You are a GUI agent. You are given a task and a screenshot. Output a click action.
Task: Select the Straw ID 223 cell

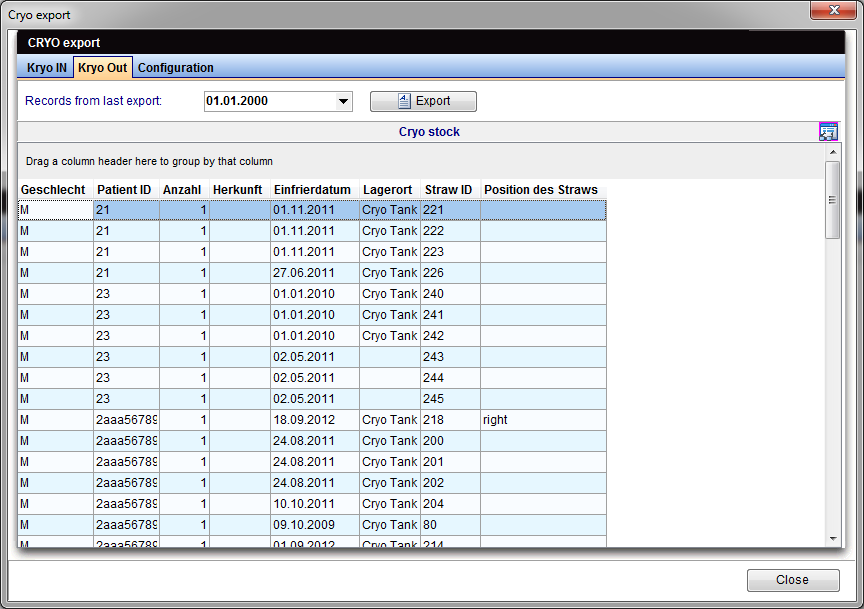450,252
